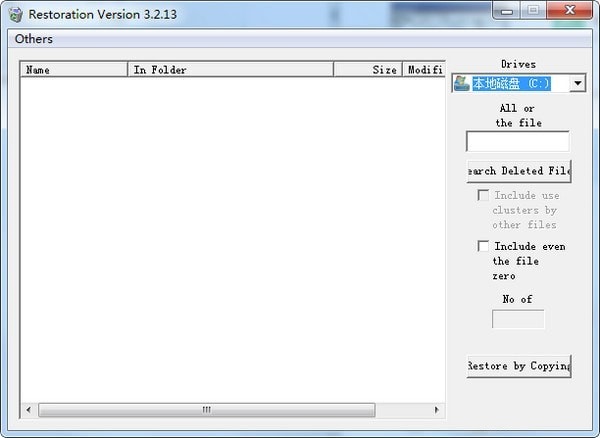Expand the Drives dropdown arrow
Screen dimensions: 600x438
pos(577,83)
